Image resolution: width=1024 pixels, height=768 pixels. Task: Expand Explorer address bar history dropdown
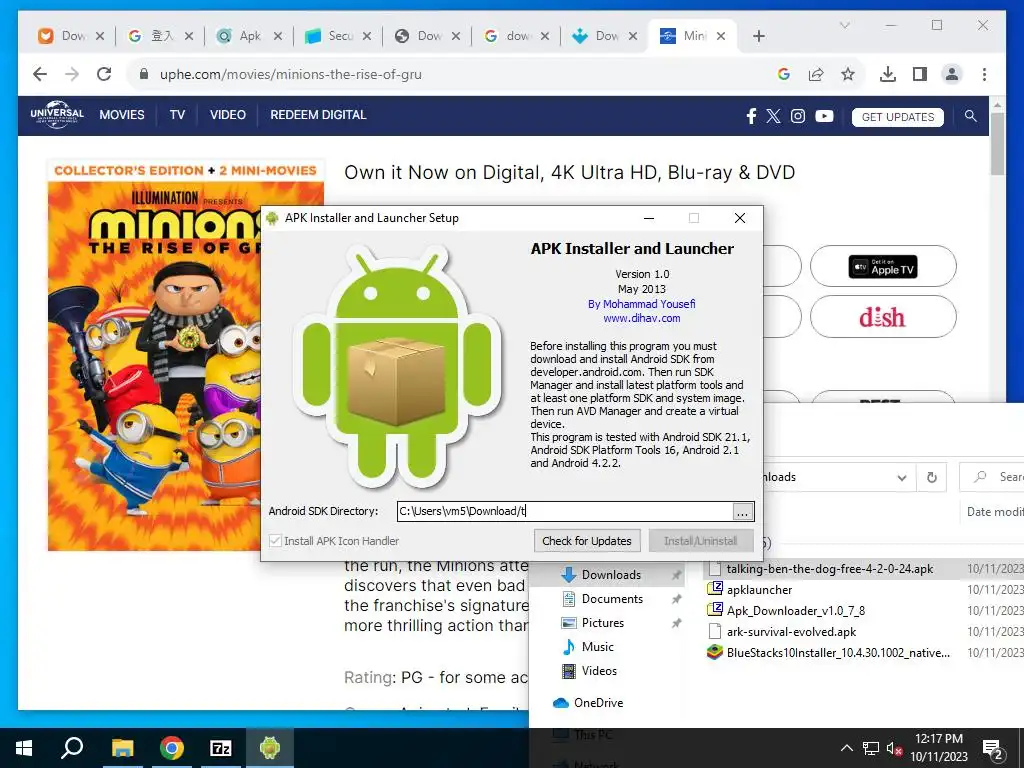pyautogui.click(x=902, y=477)
